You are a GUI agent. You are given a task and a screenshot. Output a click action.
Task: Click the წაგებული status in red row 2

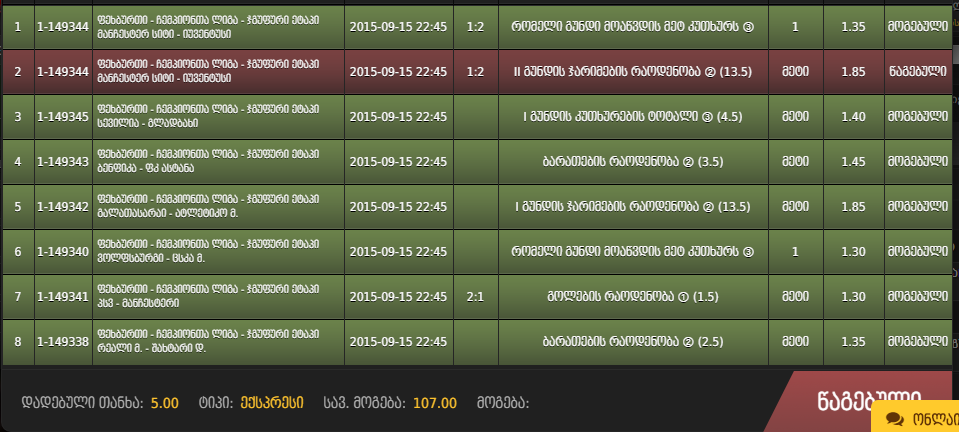[x=919, y=72]
